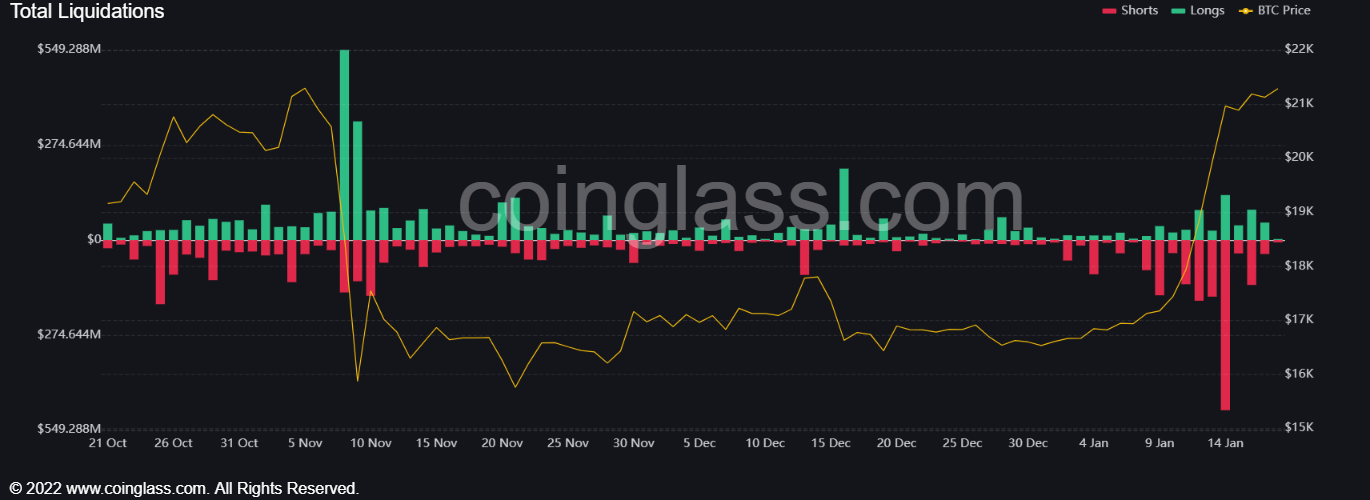
Task: Click the top $549.288M axis label
Action: [x=69, y=49]
